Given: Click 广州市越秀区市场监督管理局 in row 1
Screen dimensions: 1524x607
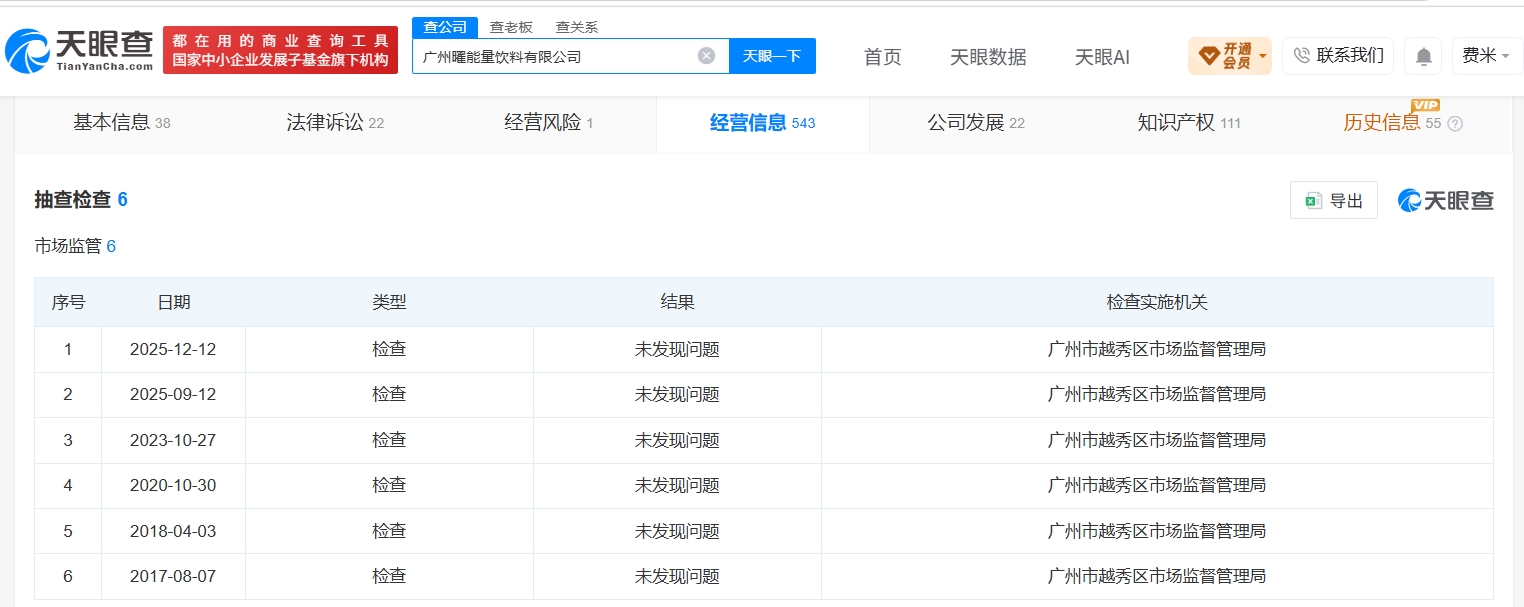Looking at the screenshot, I should click(x=1157, y=349).
